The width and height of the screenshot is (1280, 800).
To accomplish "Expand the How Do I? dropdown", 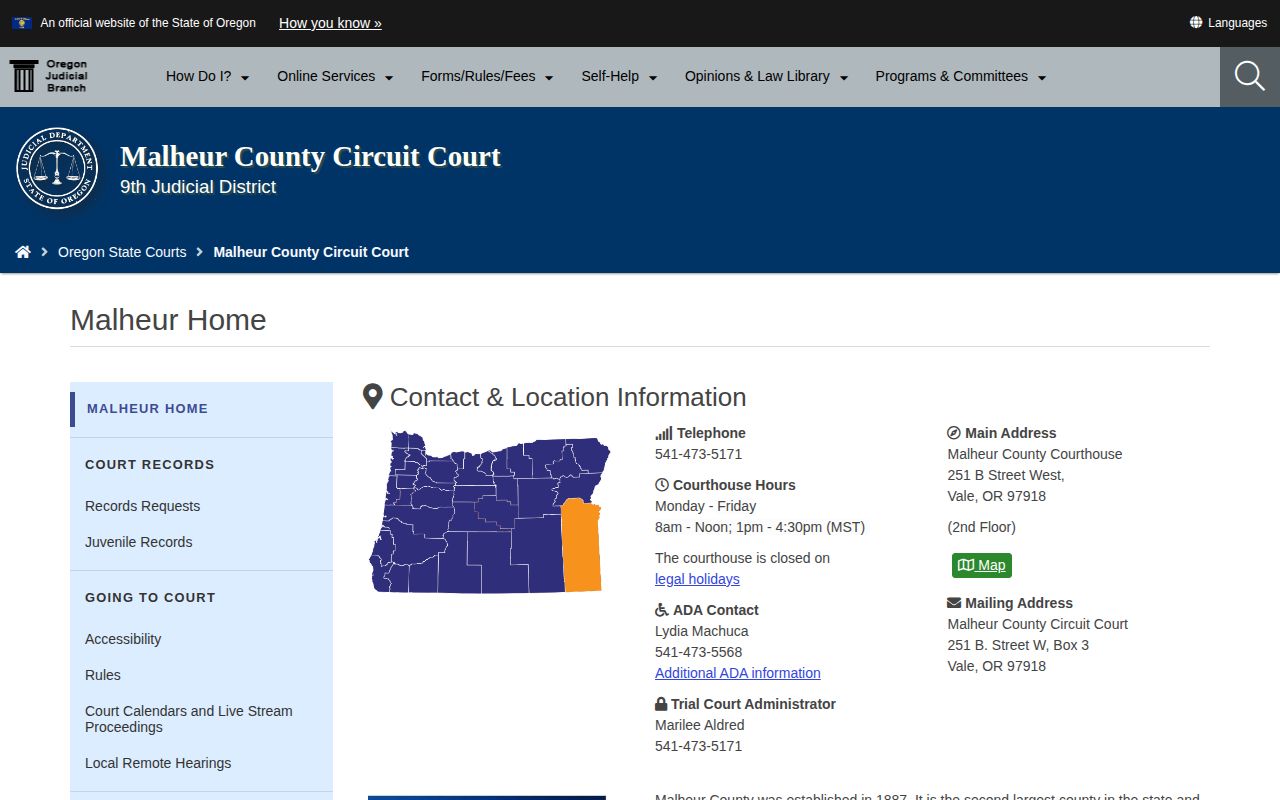I will point(208,76).
